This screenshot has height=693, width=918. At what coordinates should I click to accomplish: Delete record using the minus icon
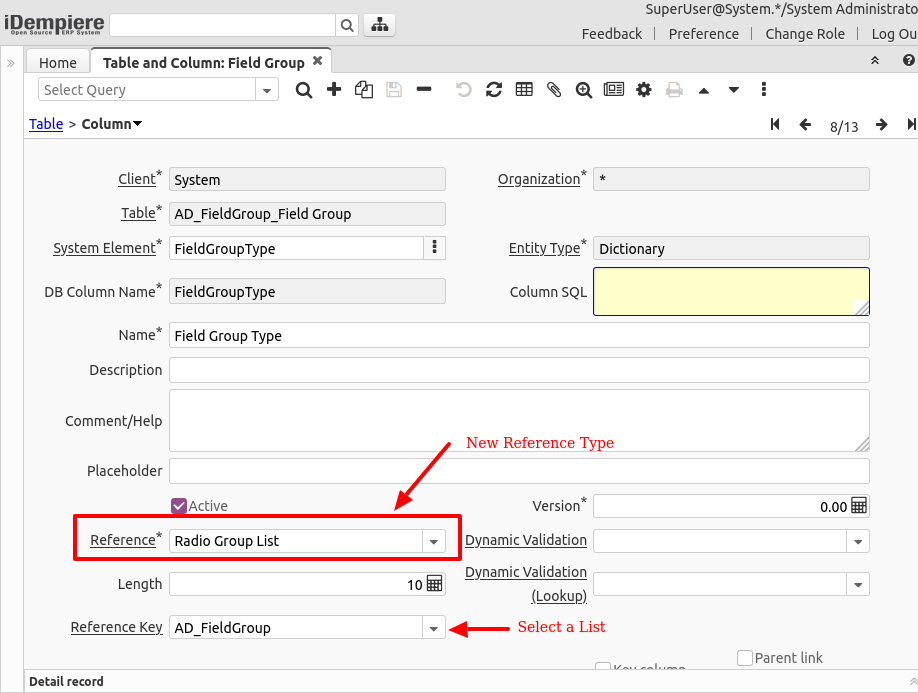point(424,89)
